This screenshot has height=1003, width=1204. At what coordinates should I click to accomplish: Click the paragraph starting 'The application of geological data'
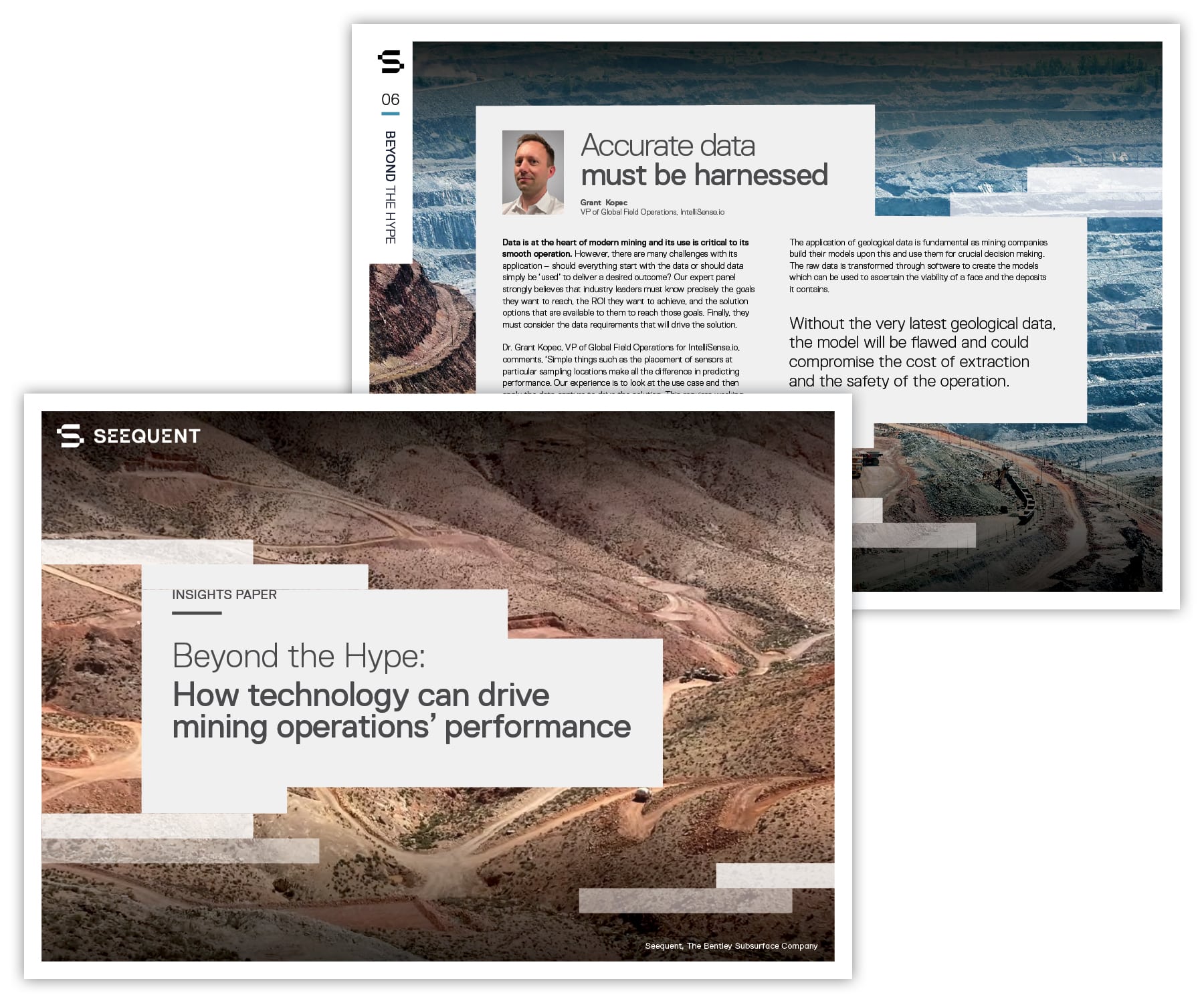[x=918, y=265]
